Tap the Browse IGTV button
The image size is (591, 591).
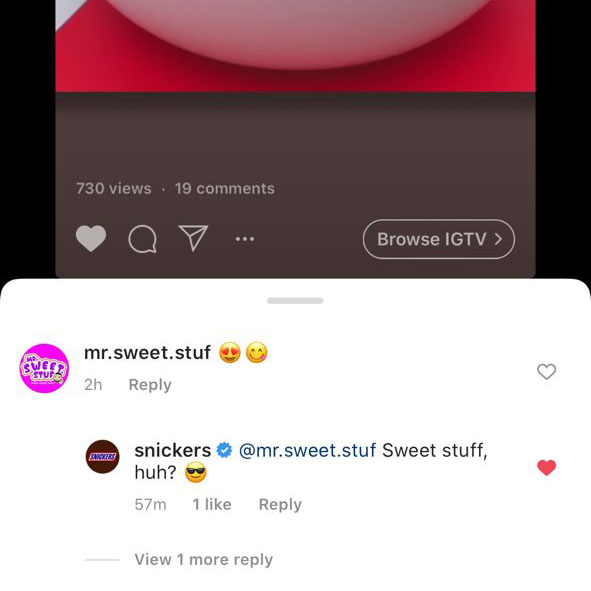click(x=439, y=239)
